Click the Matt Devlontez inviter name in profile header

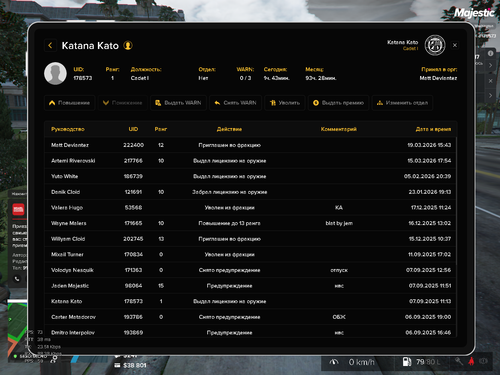(x=438, y=78)
